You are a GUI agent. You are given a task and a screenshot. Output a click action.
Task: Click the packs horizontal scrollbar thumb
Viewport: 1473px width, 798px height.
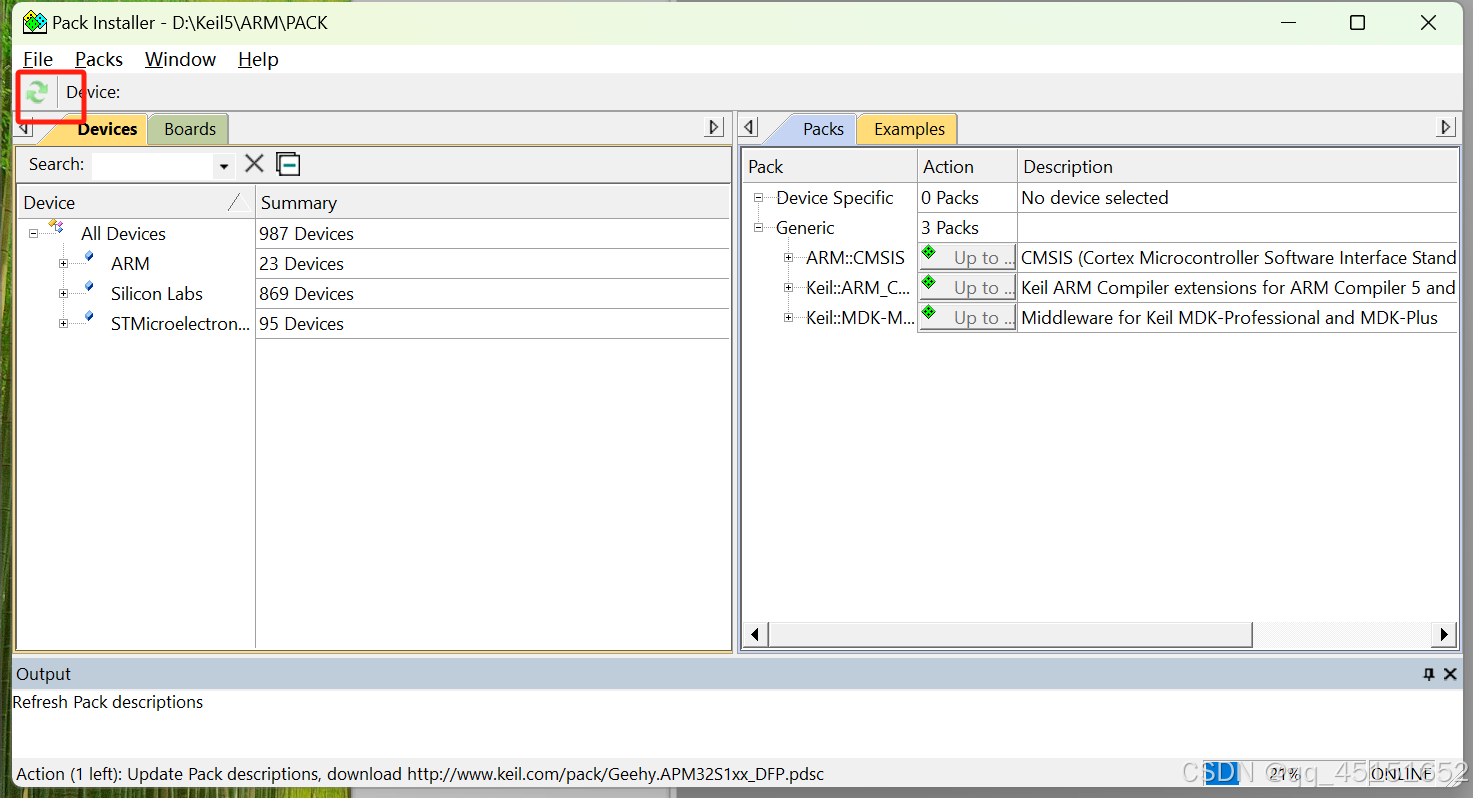(x=1009, y=634)
